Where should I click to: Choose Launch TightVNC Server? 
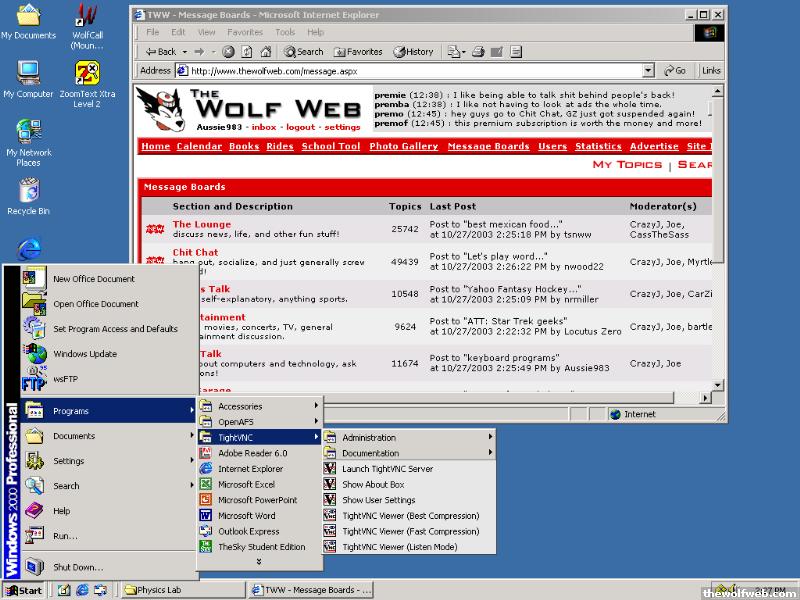pyautogui.click(x=387, y=469)
